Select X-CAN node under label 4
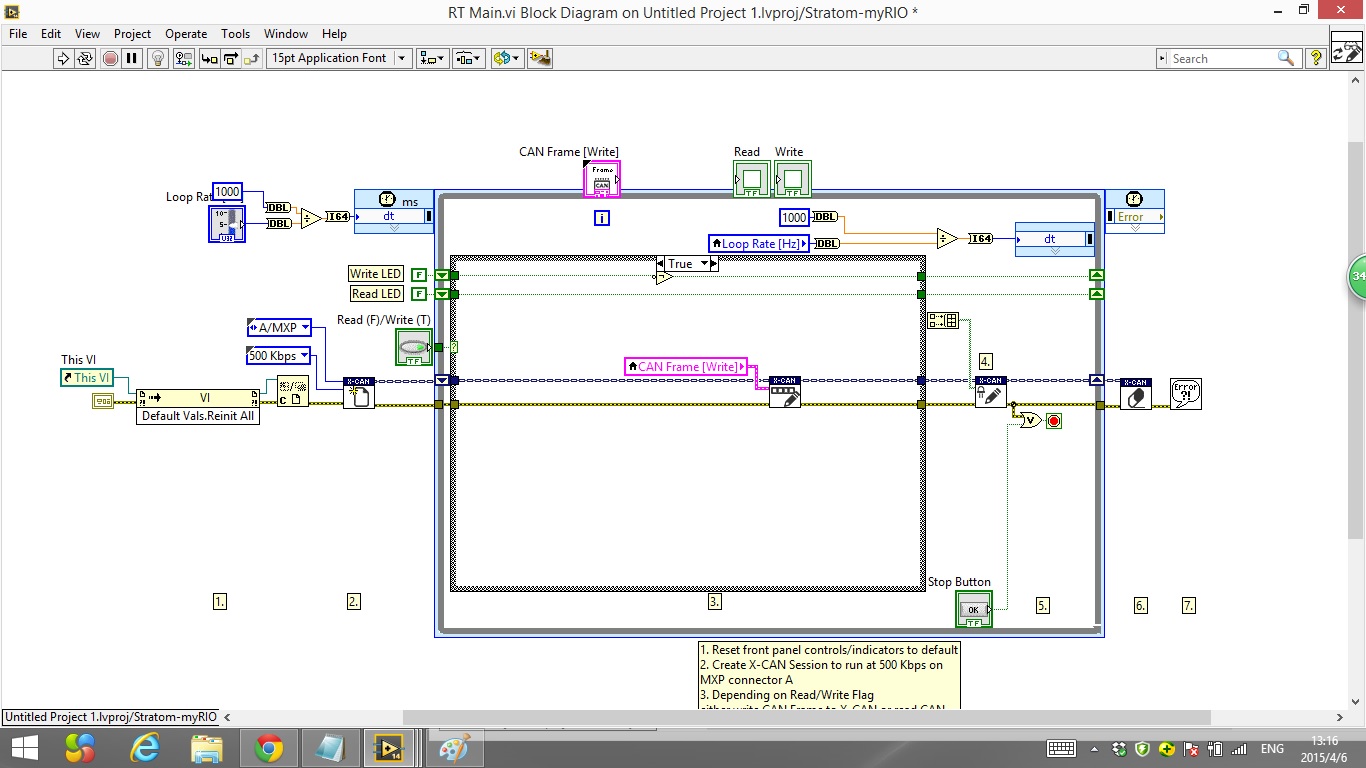 point(991,393)
